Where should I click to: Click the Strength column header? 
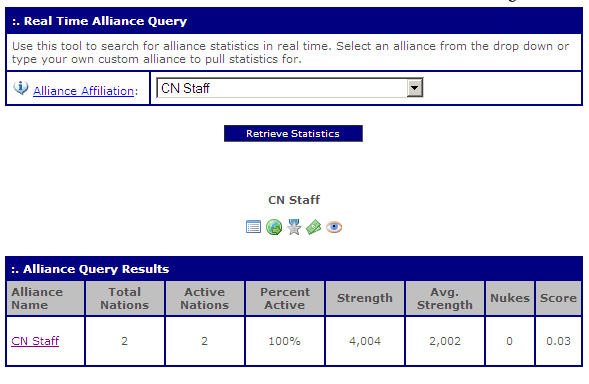[x=365, y=298]
